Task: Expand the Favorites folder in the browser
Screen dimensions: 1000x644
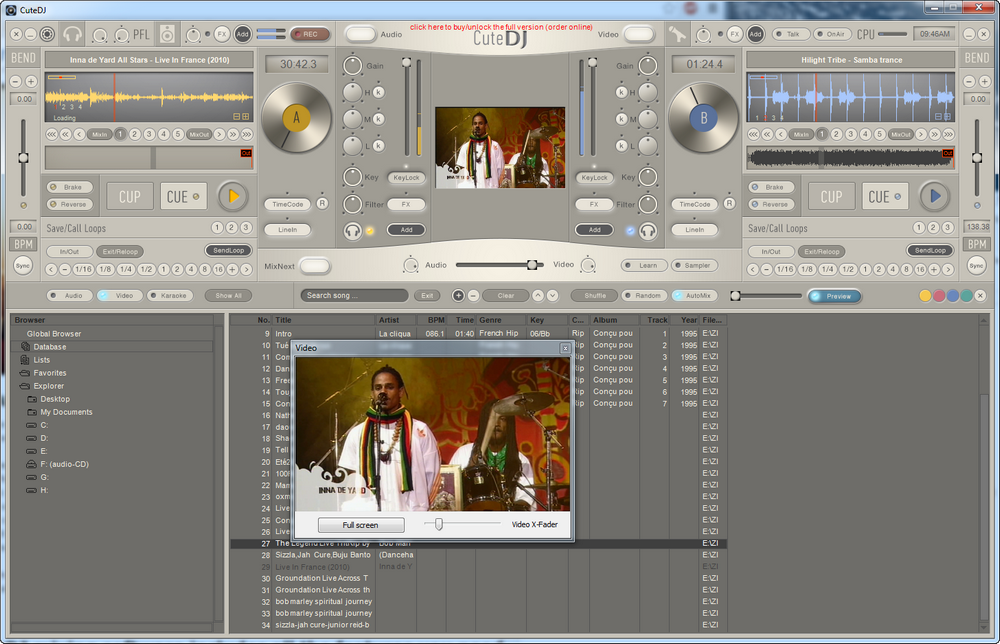Action: click(25, 373)
